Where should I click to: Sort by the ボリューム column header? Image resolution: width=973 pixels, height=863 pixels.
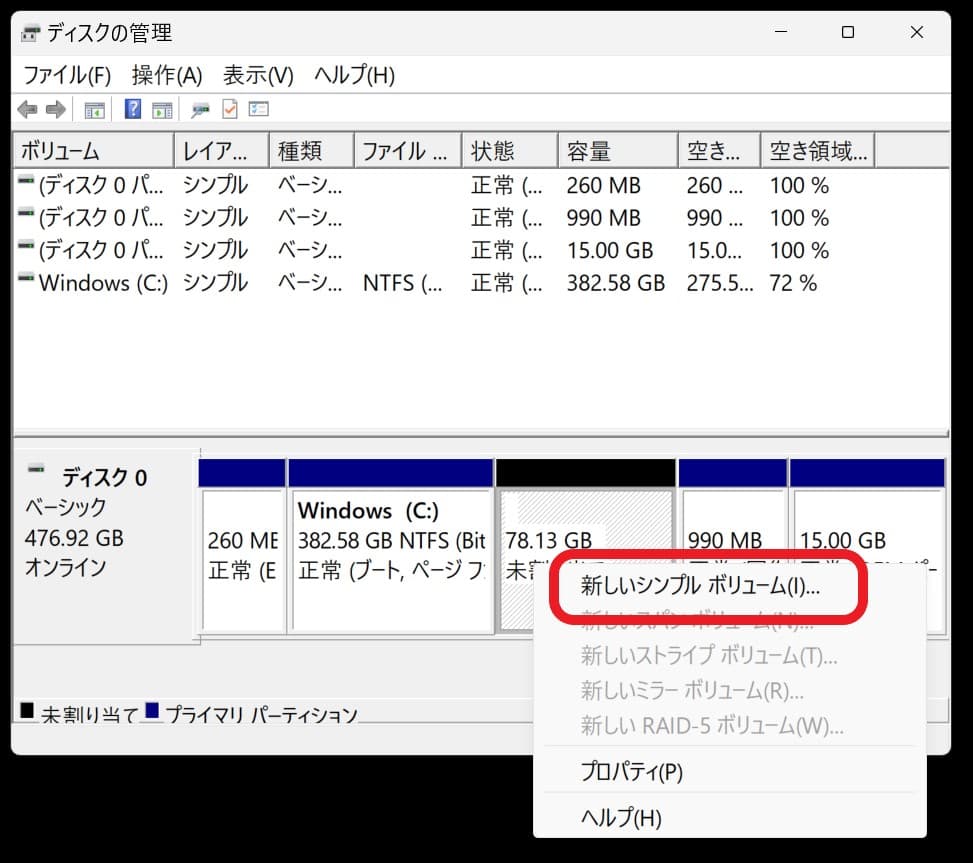tap(94, 151)
